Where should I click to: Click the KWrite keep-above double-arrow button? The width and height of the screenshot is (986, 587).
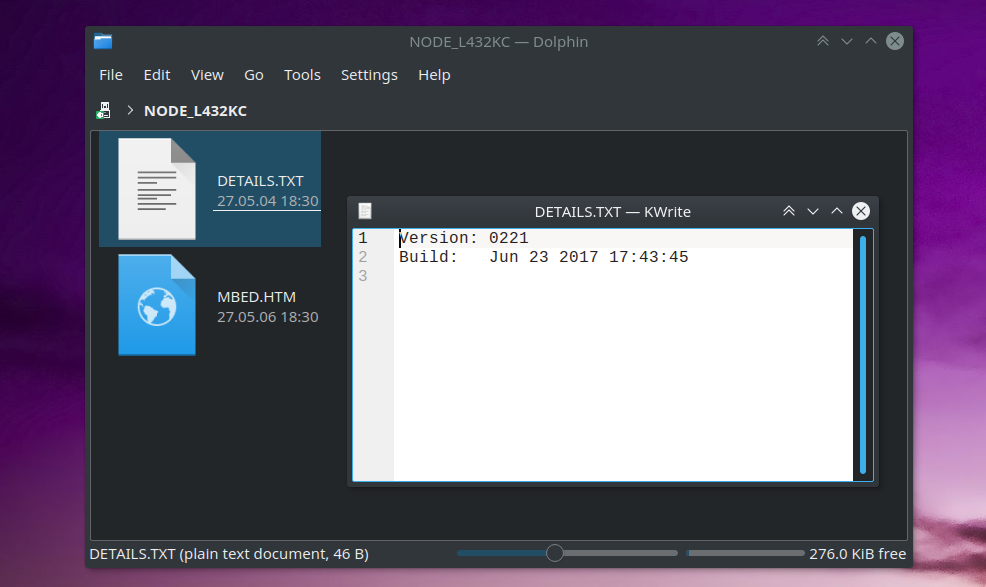point(789,211)
